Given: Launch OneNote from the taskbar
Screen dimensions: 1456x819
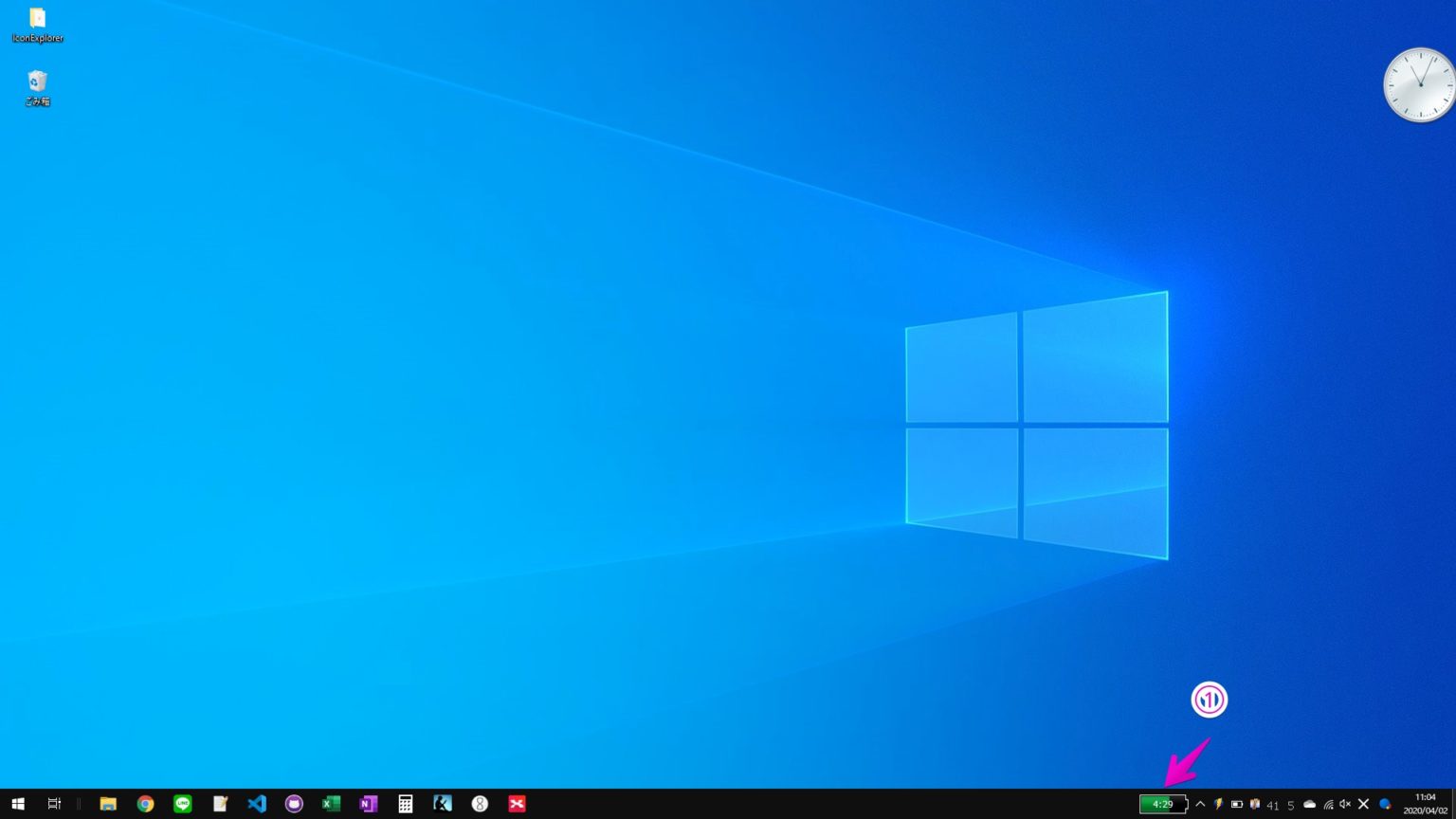Looking at the screenshot, I should [x=368, y=803].
